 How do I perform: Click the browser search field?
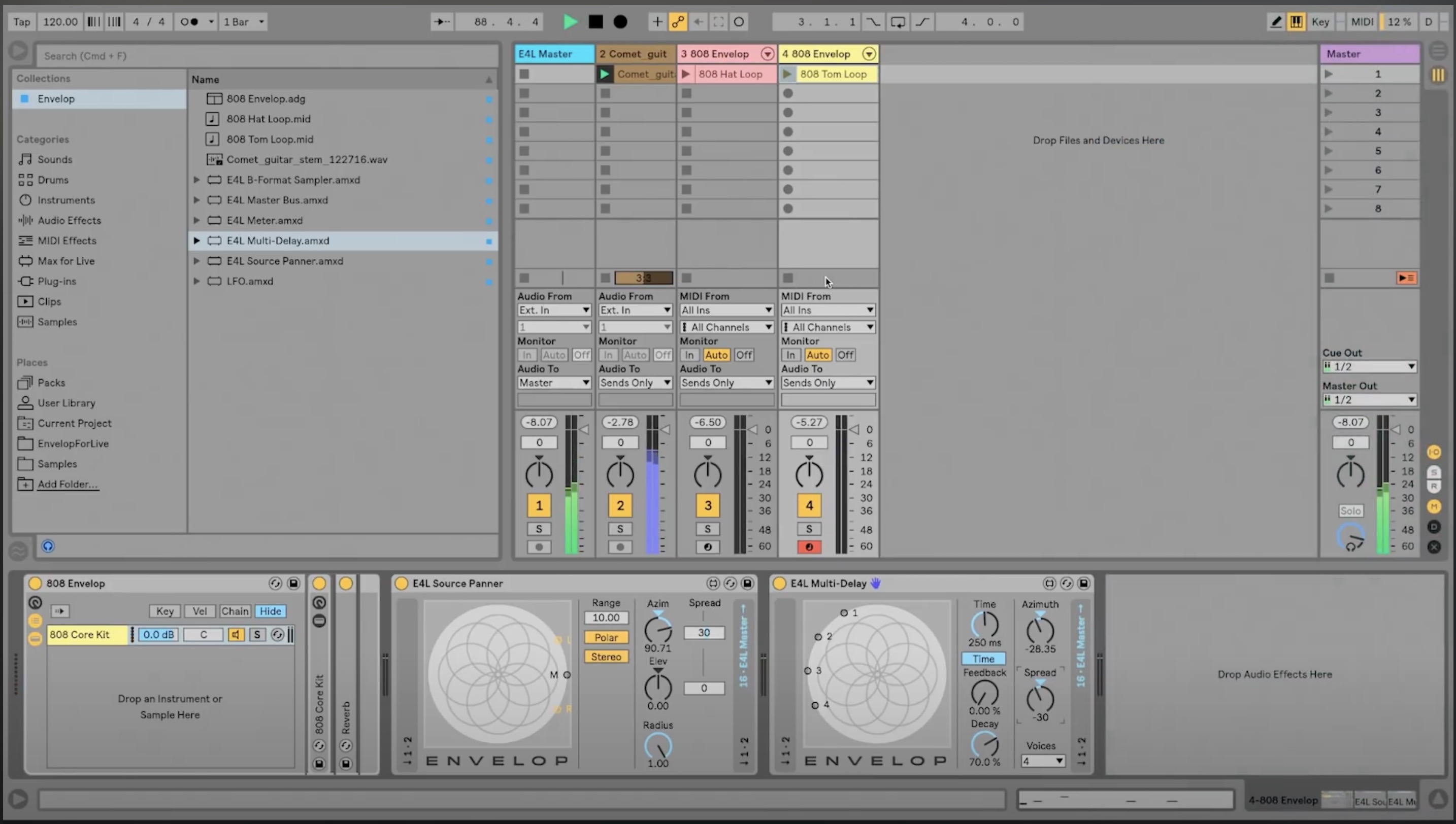tap(266, 56)
